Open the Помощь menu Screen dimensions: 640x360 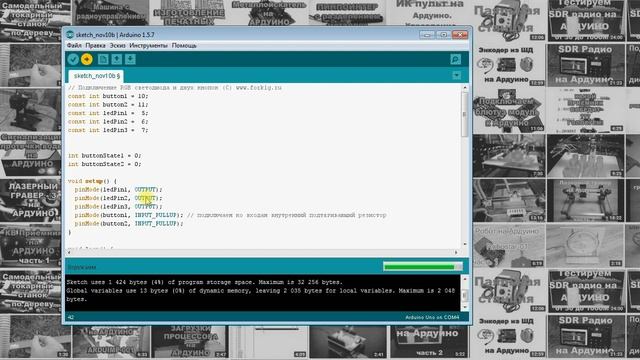click(184, 46)
